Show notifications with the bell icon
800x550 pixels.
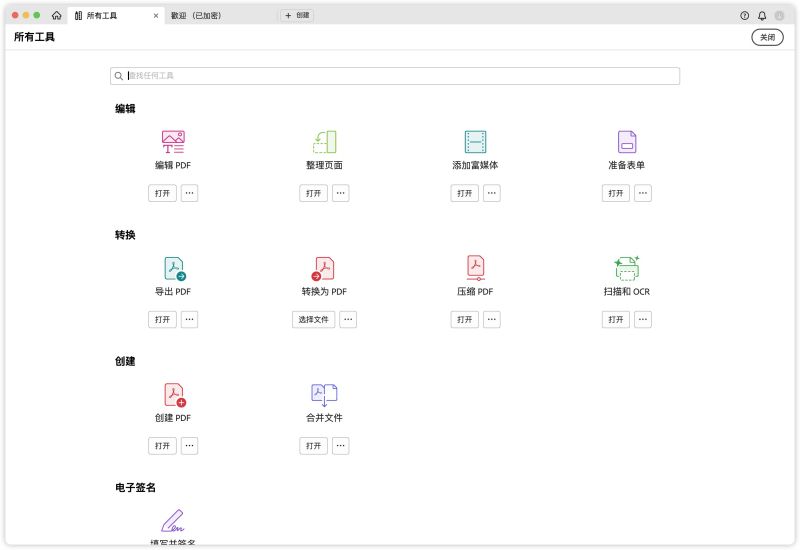pyautogui.click(x=762, y=16)
